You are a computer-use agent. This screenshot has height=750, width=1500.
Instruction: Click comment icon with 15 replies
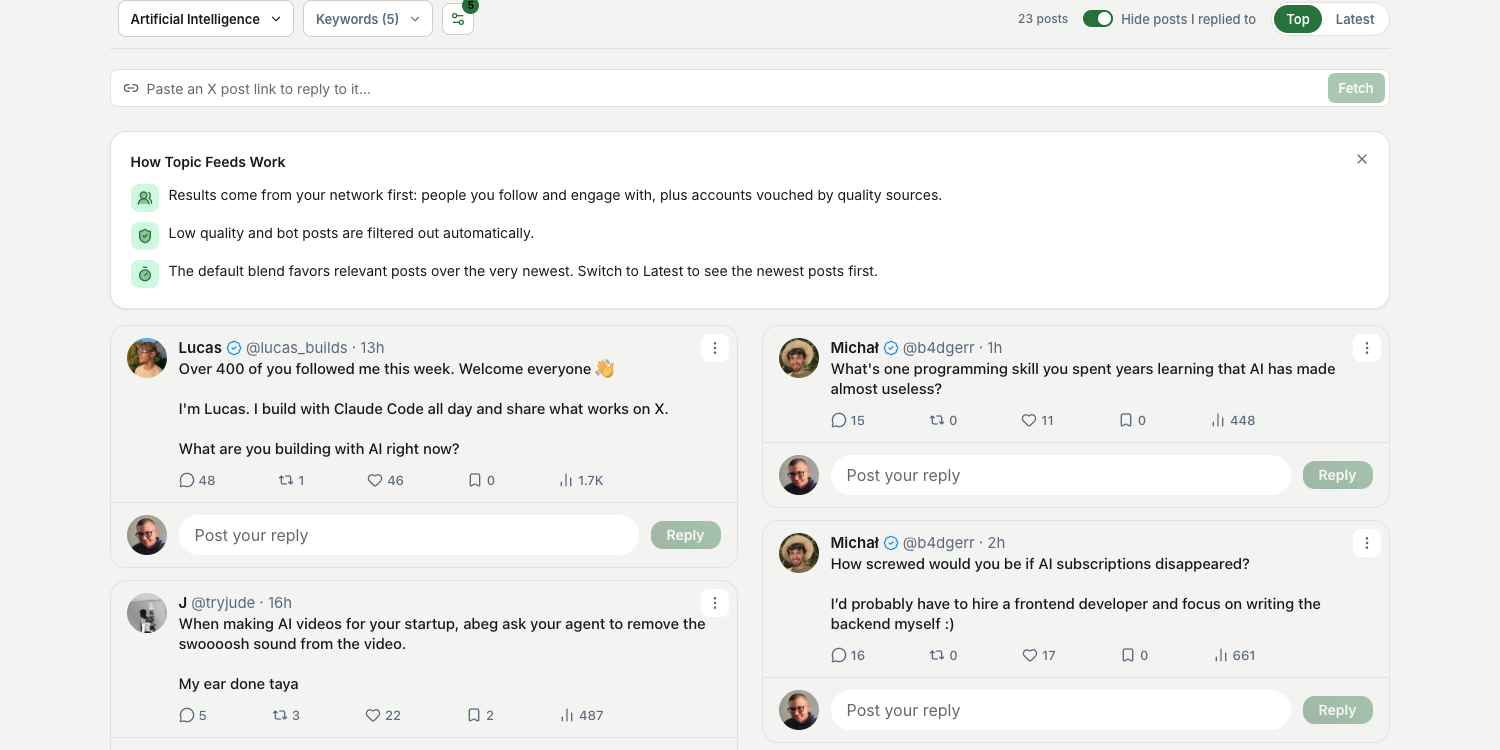838,420
